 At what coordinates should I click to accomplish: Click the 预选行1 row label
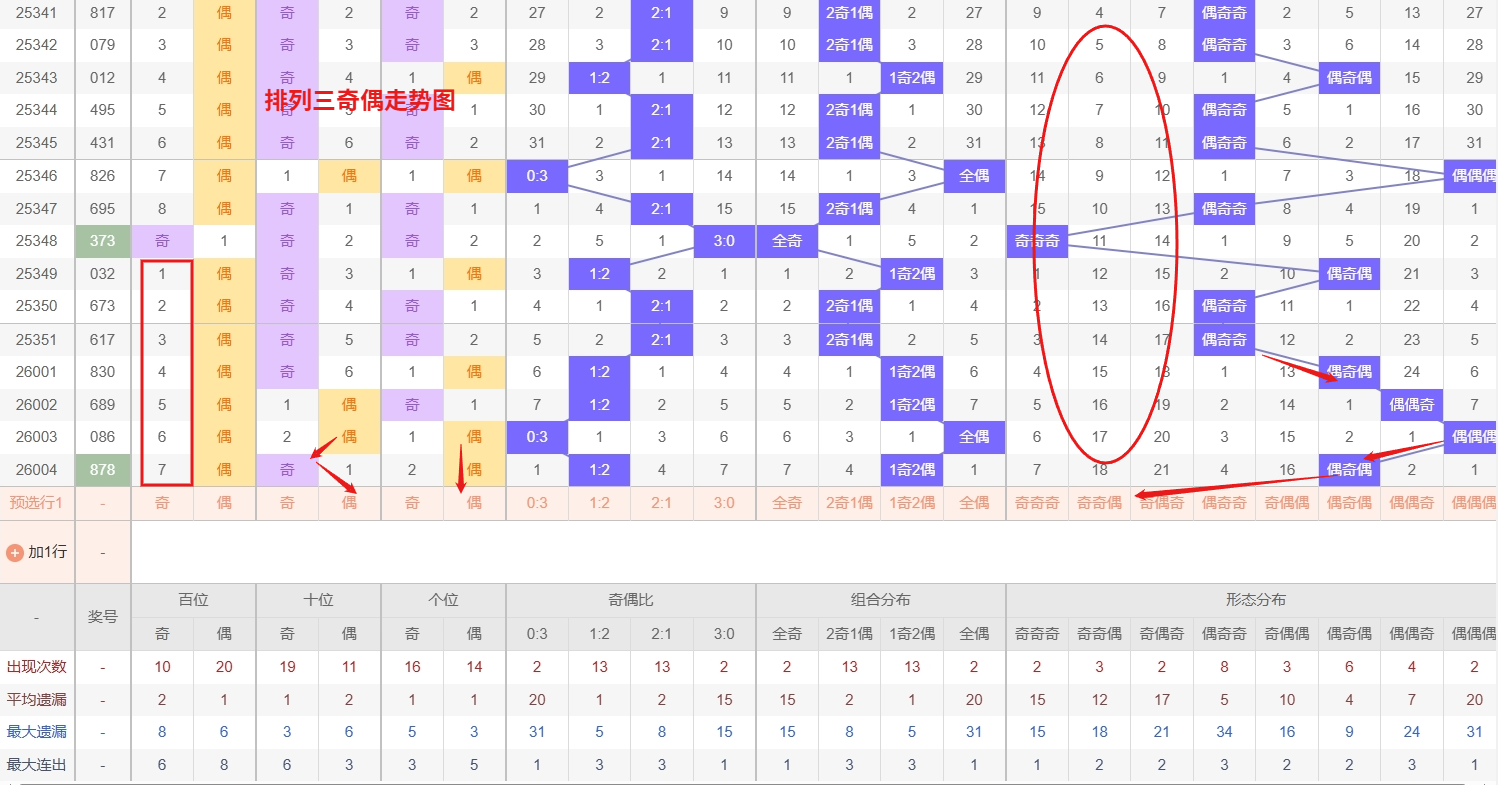[37, 503]
